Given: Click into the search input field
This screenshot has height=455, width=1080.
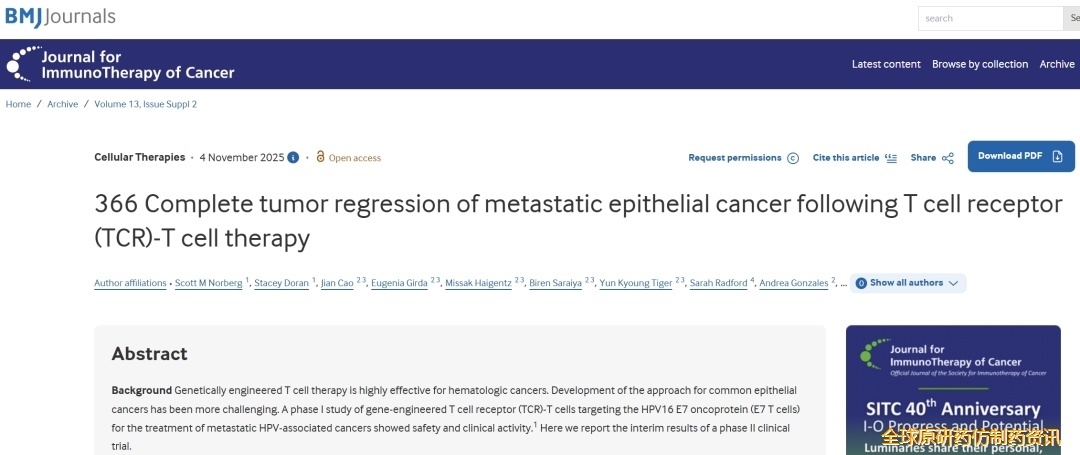Looking at the screenshot, I should tap(988, 18).
